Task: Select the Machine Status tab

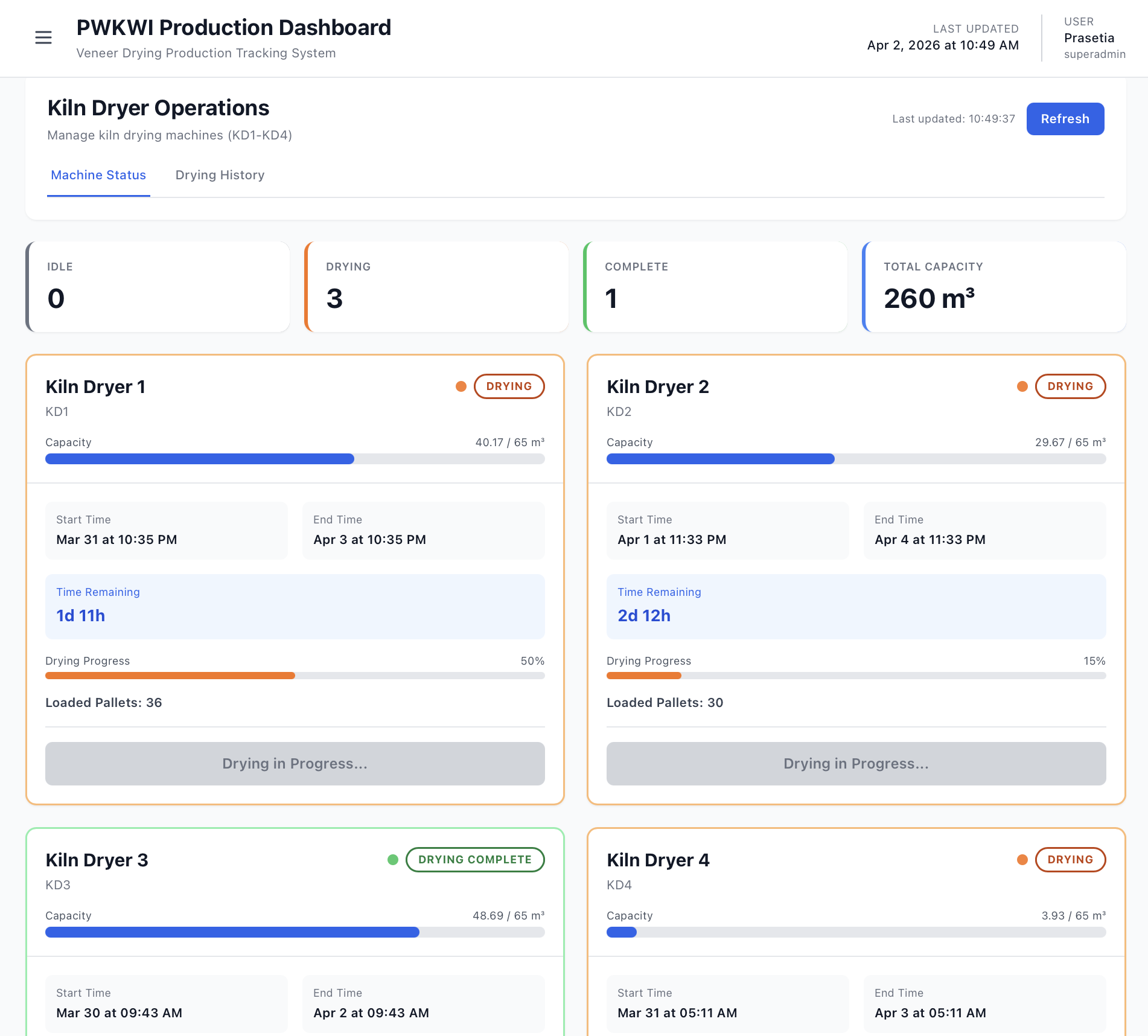Action: pyautogui.click(x=98, y=175)
